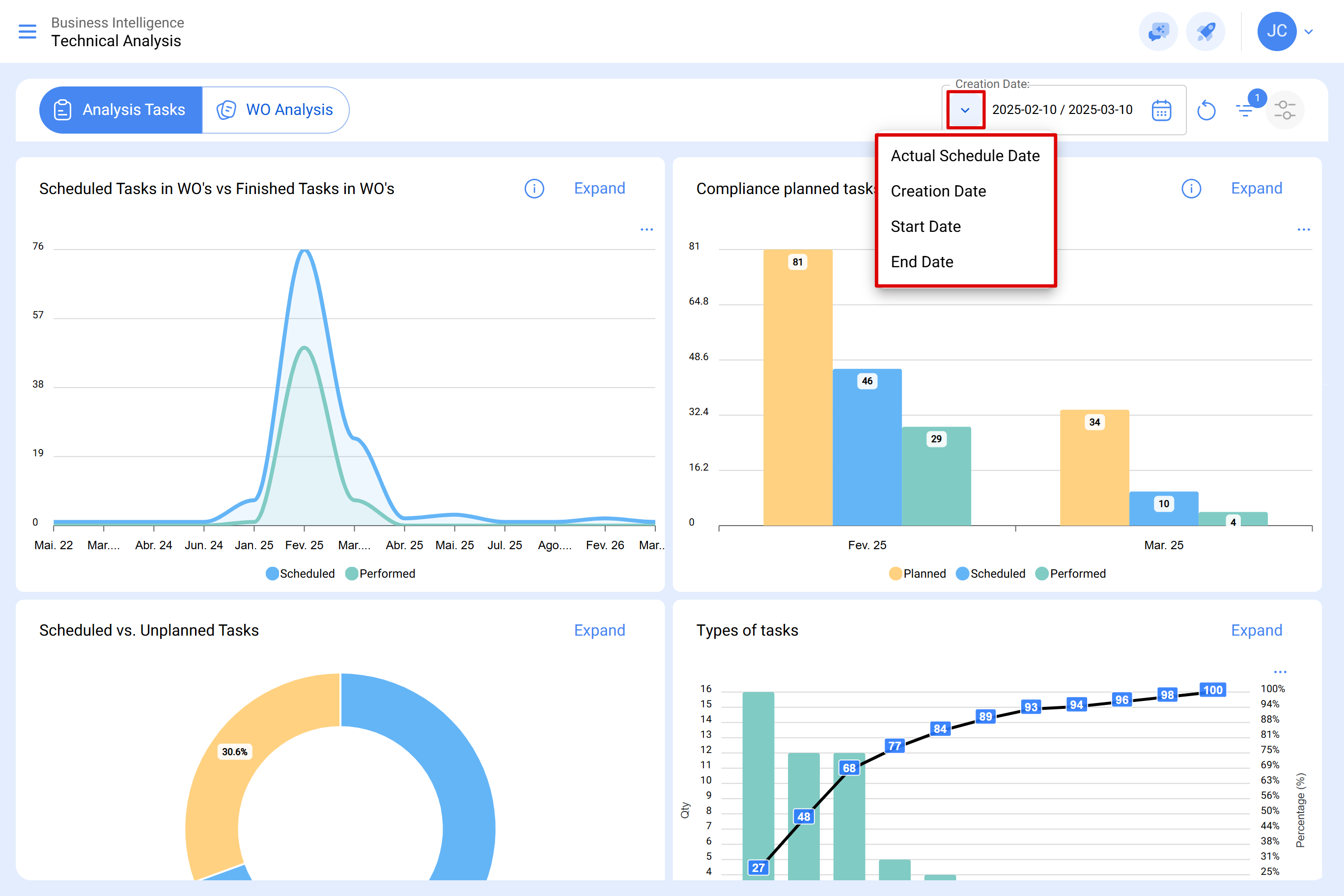Open the JC user avatar
1344x896 pixels.
1277,31
